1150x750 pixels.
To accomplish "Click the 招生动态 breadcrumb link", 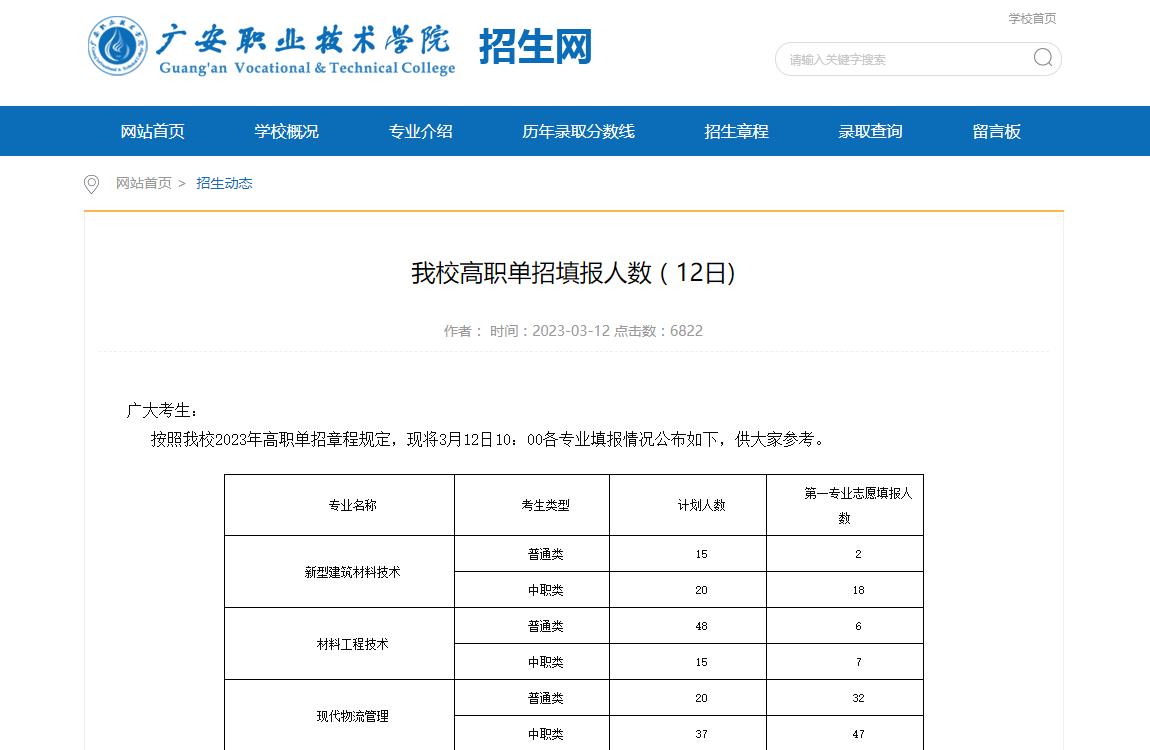I will tap(224, 183).
